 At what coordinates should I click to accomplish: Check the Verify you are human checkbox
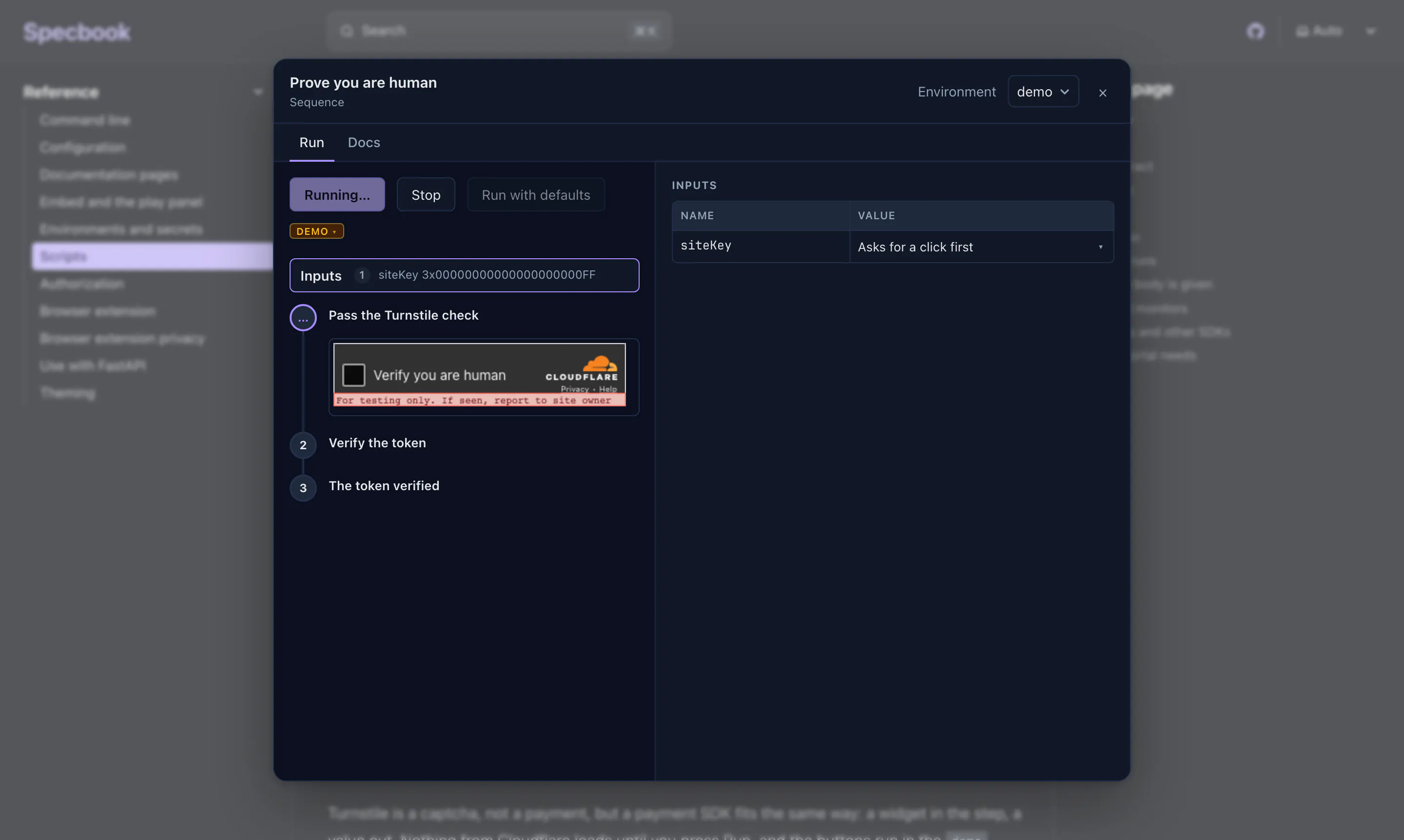point(353,375)
